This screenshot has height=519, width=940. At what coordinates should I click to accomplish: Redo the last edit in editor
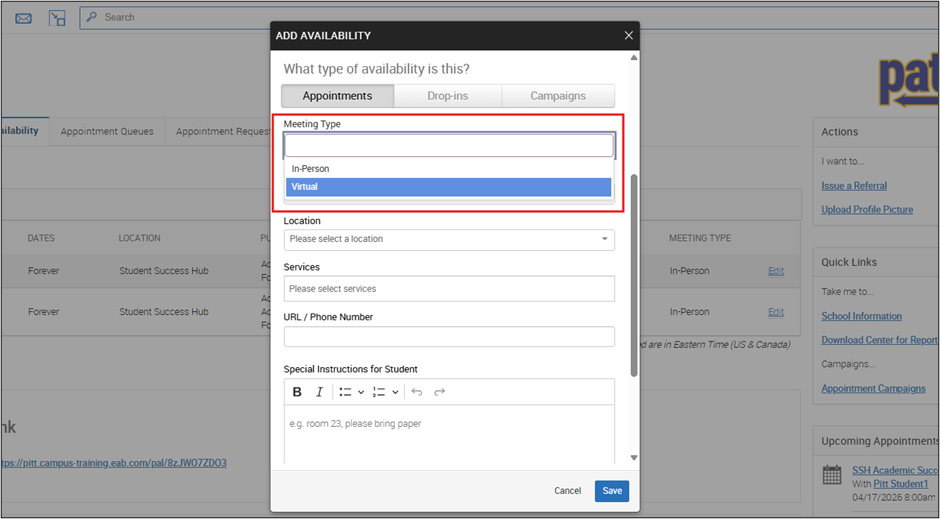(439, 392)
